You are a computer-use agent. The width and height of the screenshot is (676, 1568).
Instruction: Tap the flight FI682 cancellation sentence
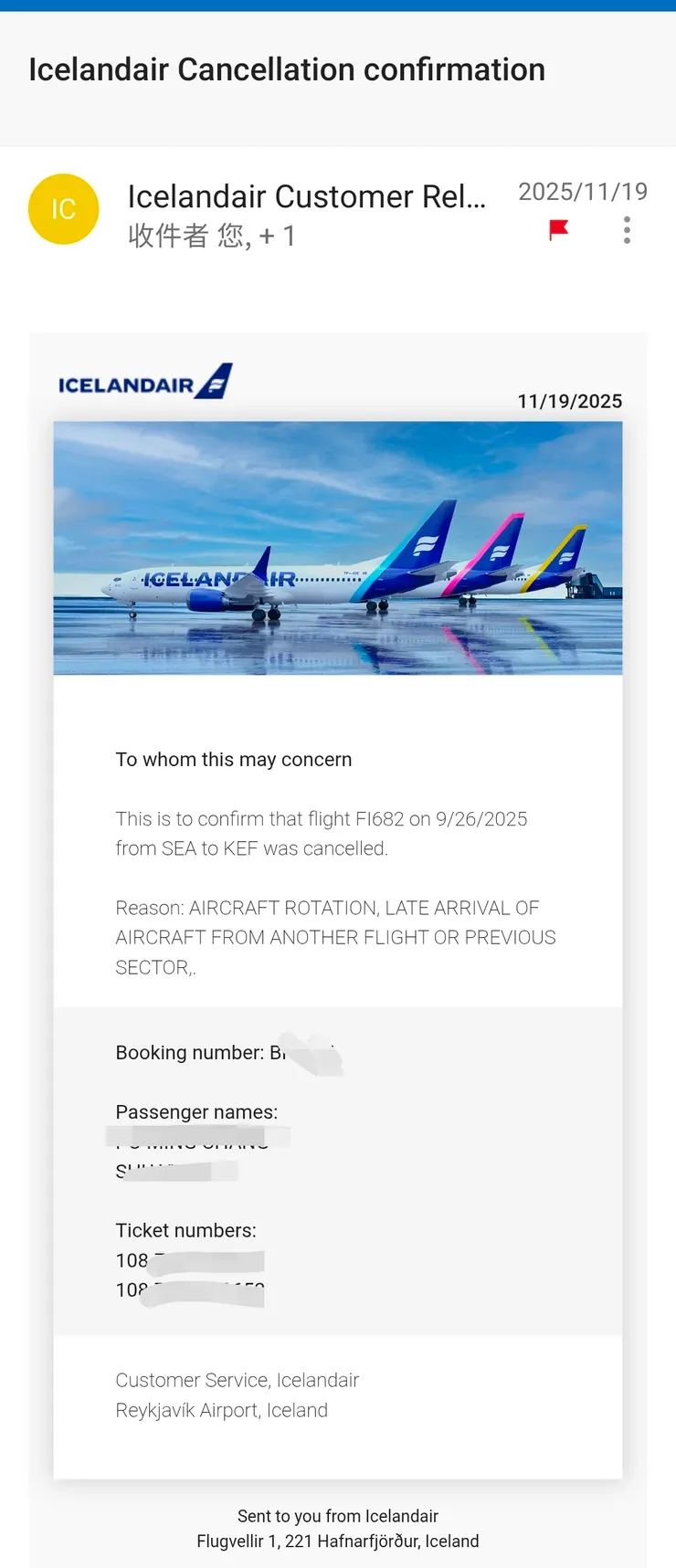tap(321, 833)
